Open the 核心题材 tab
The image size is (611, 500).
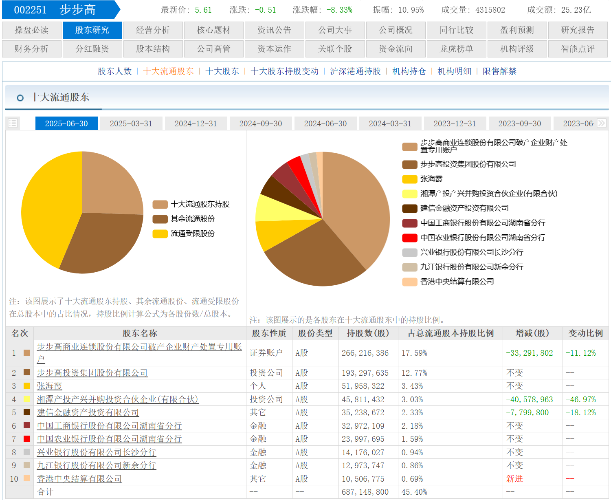tap(214, 30)
